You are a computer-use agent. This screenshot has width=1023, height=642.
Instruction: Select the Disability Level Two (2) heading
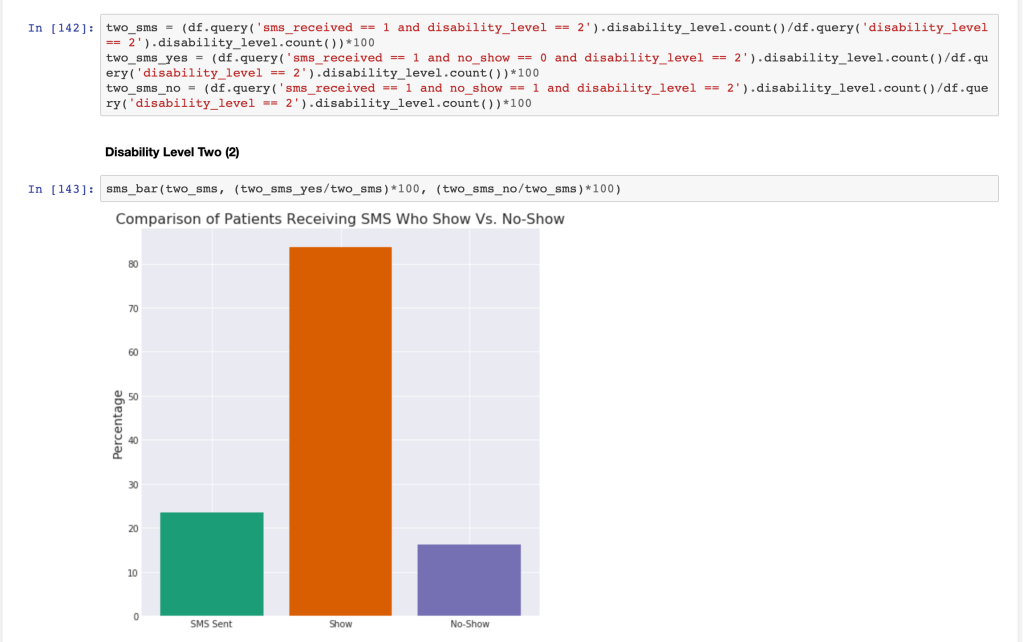click(x=172, y=152)
